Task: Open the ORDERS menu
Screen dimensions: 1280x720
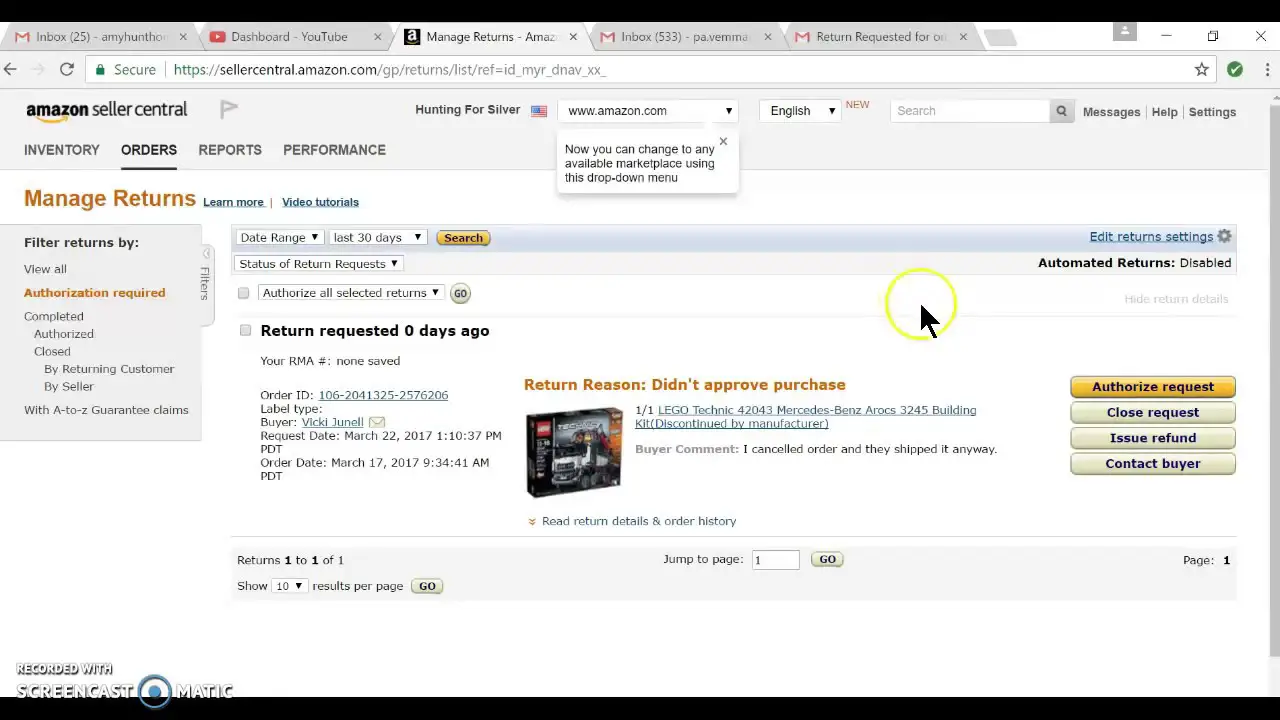Action: (x=149, y=150)
